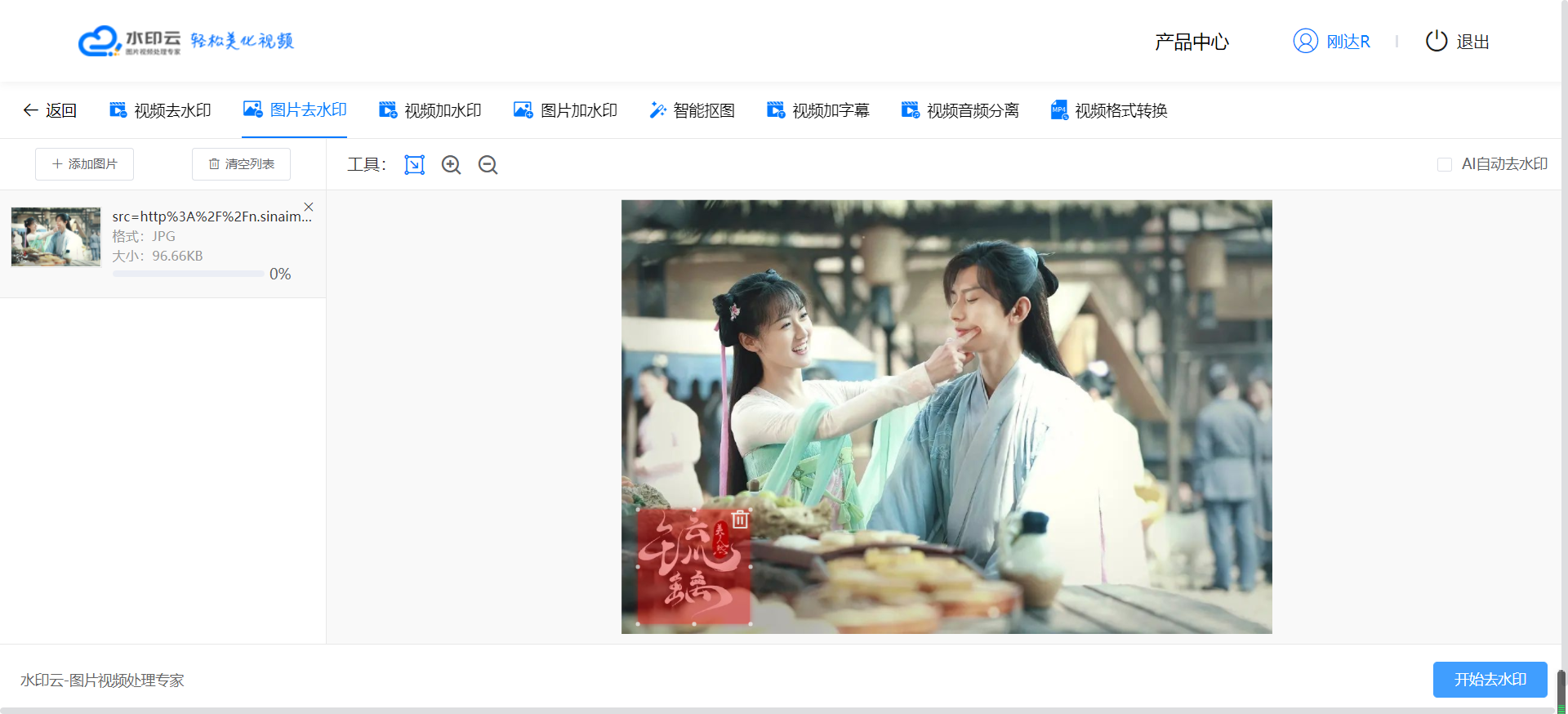This screenshot has width=1568, height=714.
Task: Click the file name src=http%3A%2F%2Fn.sinaim...
Action: click(x=212, y=216)
